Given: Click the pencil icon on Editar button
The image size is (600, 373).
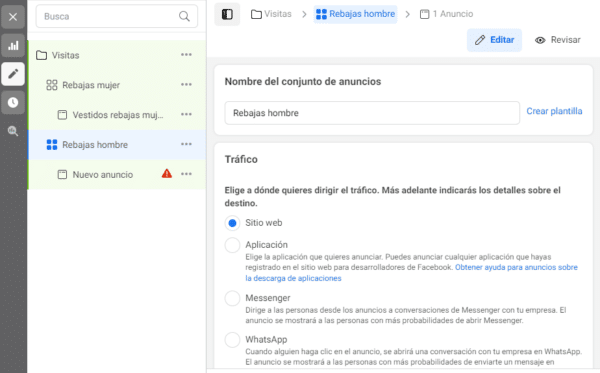Looking at the screenshot, I should coord(480,40).
